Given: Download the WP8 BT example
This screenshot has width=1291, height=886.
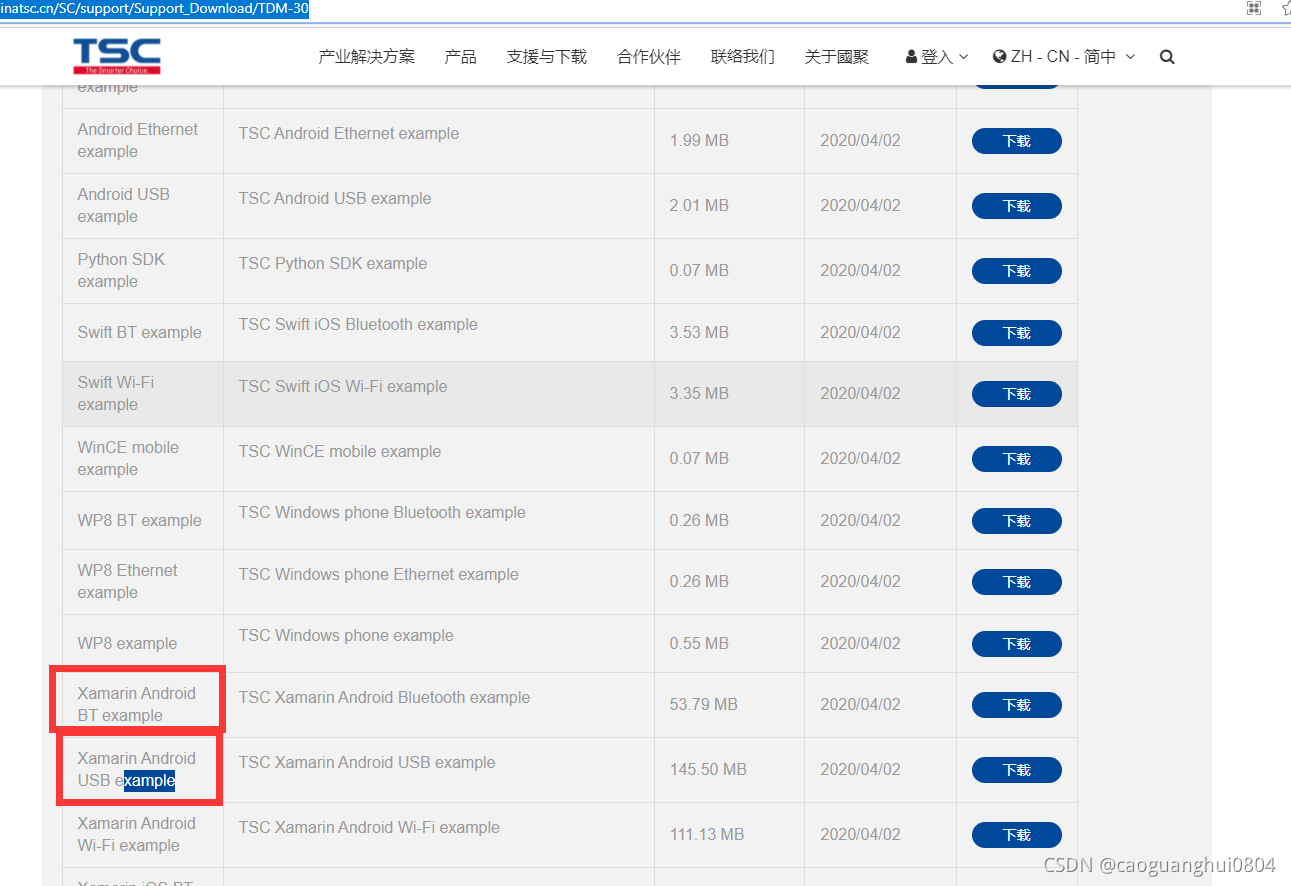Looking at the screenshot, I should 1017,521.
